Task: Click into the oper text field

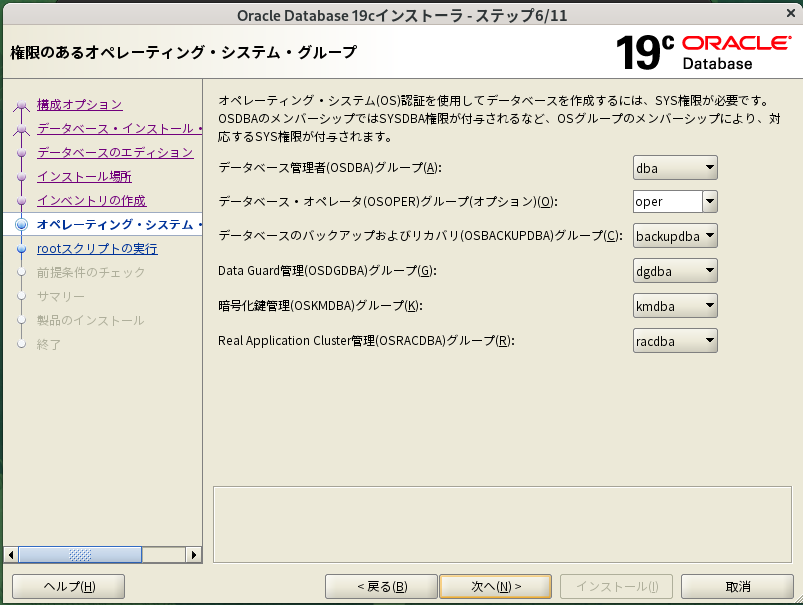Action: coord(667,201)
